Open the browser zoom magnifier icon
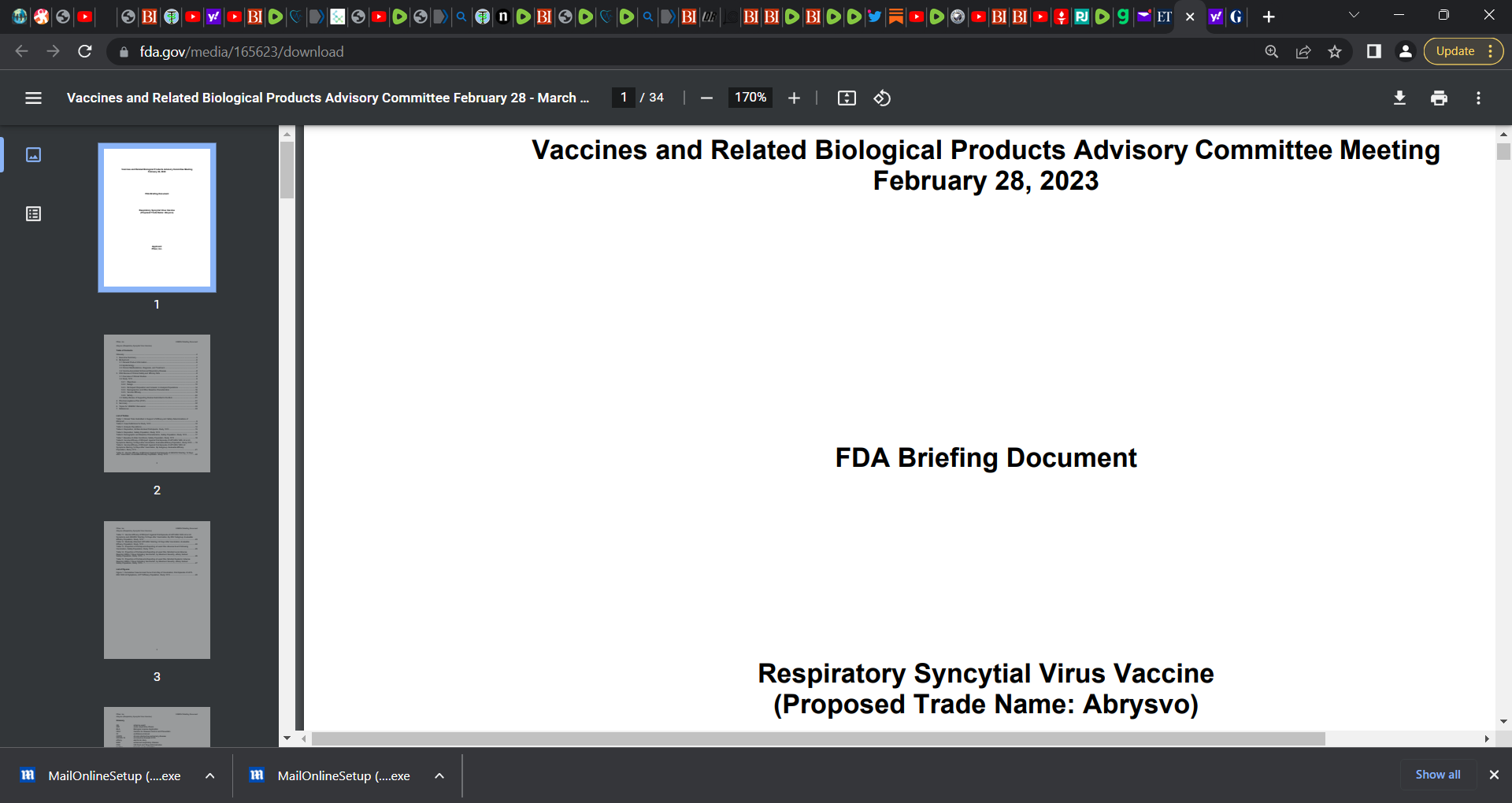1512x803 pixels. click(1272, 52)
